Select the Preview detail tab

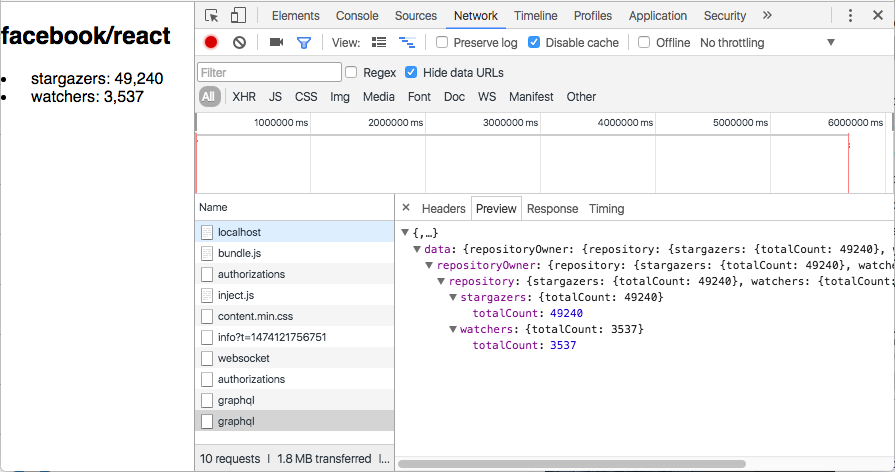tap(496, 209)
